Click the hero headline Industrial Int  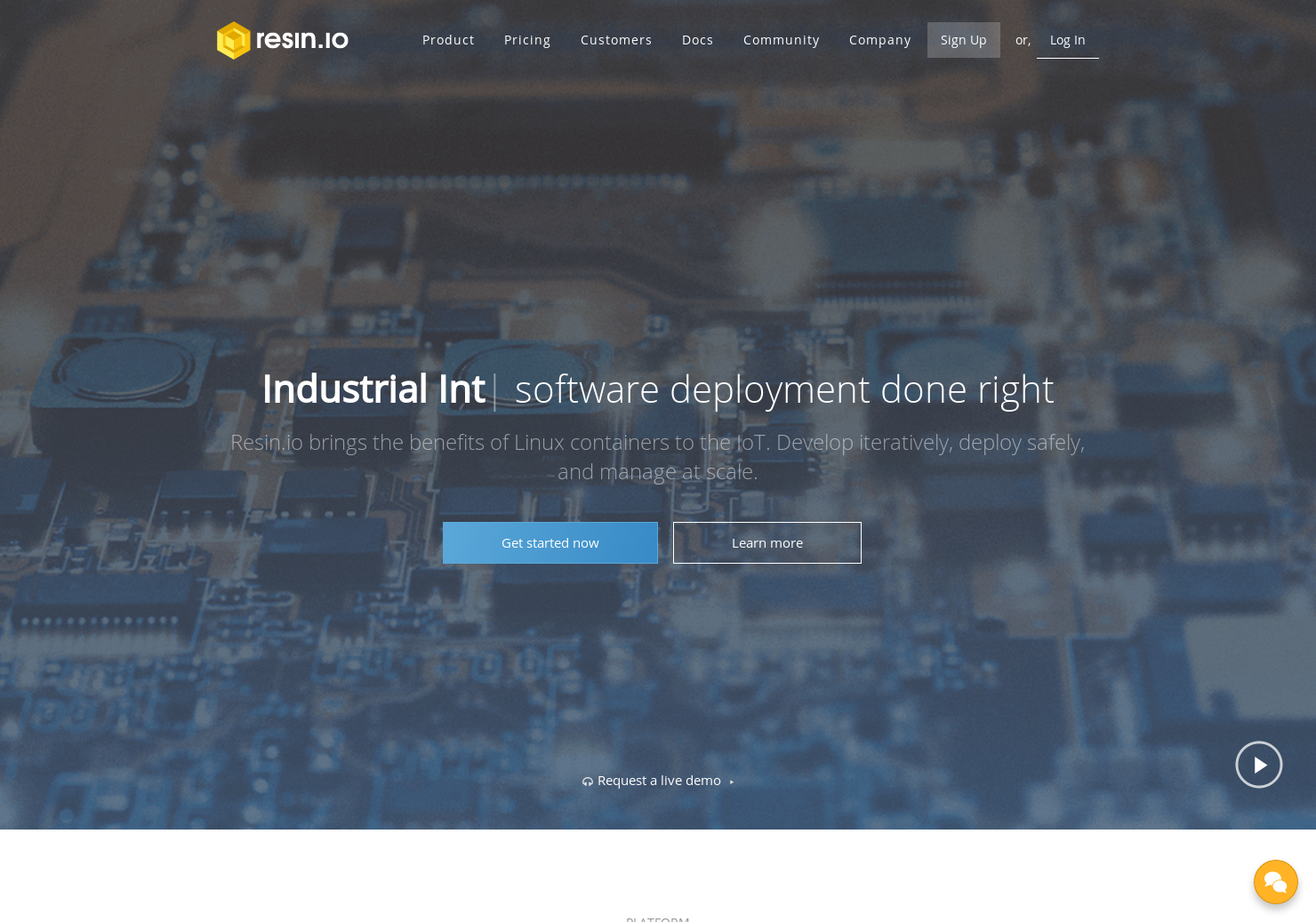373,389
